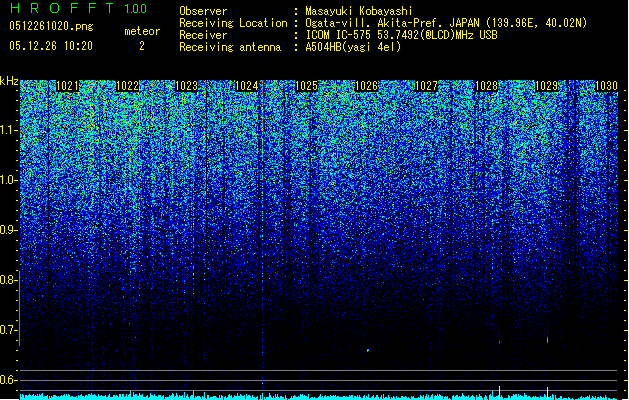Click the cyan signal level strip
This screenshot has height=400, width=629.
tap(319, 397)
